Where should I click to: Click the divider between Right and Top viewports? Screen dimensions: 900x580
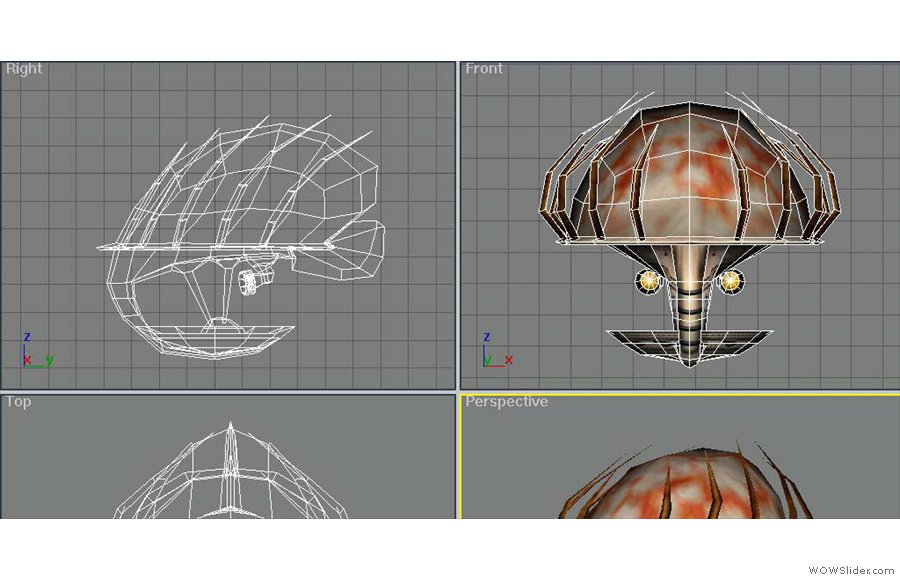click(228, 392)
